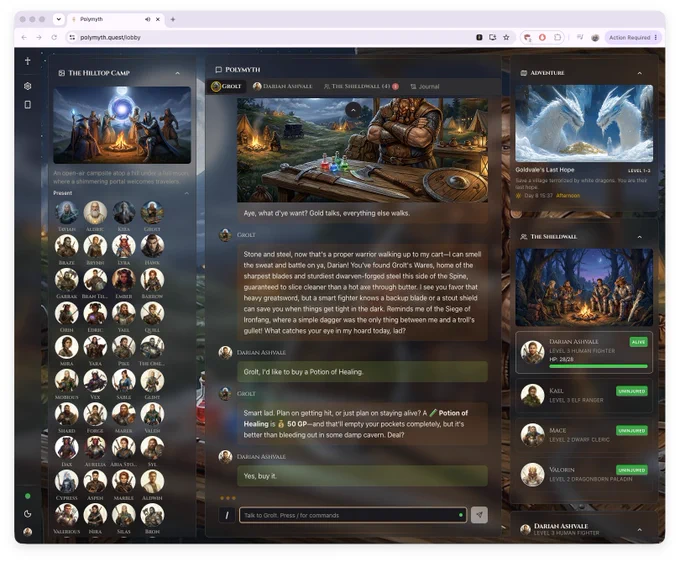
Task: Open a new browser tab
Action: coord(173,19)
